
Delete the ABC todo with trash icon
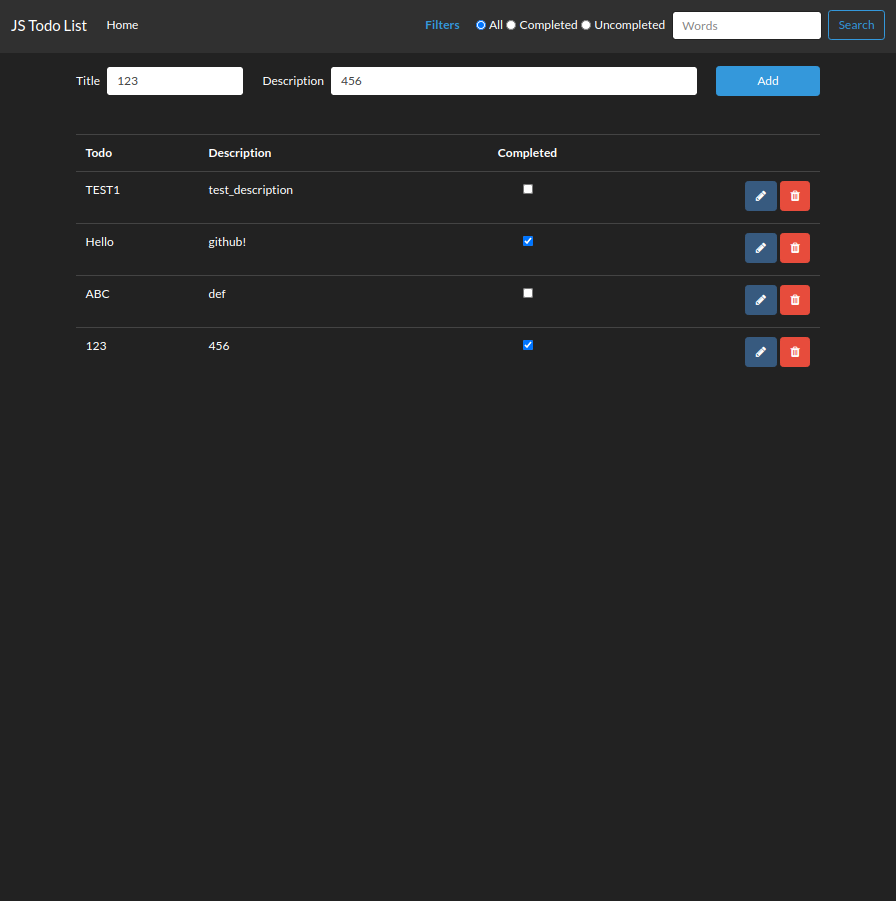pos(795,300)
